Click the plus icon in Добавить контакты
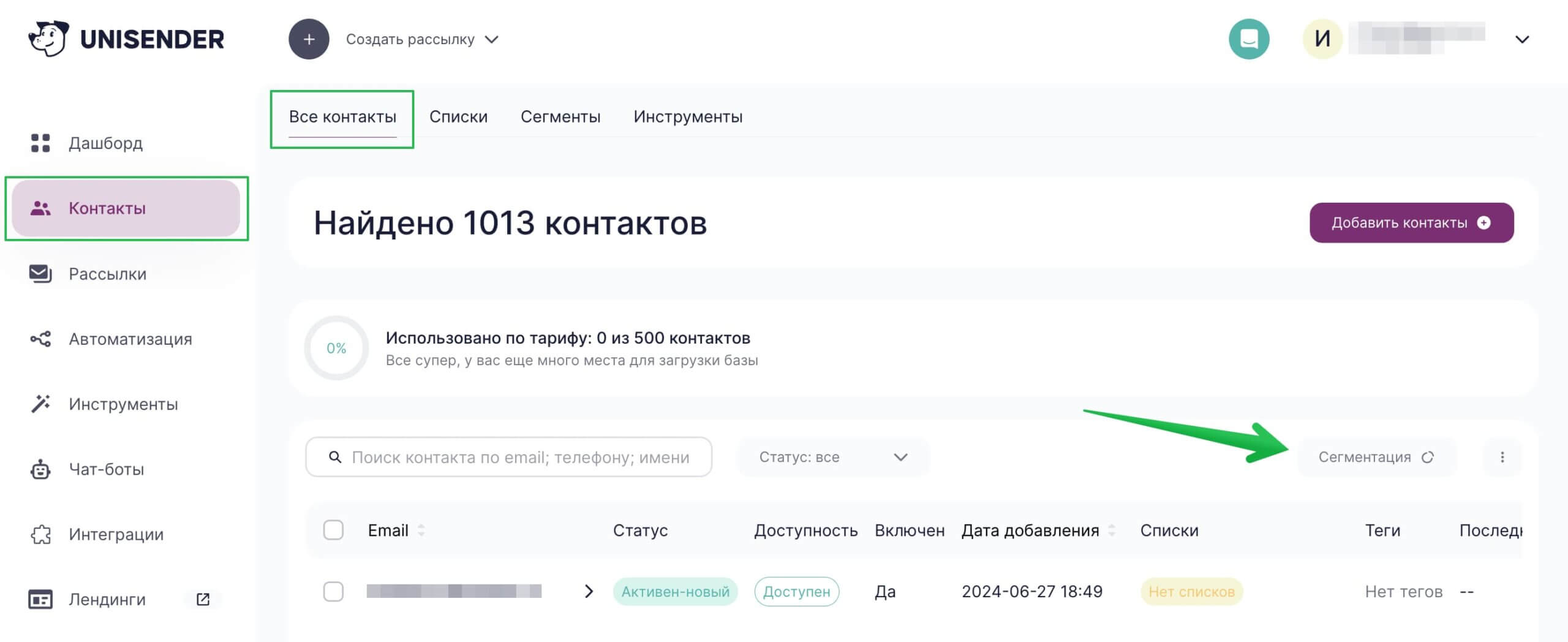1568x642 pixels. pos(1483,223)
